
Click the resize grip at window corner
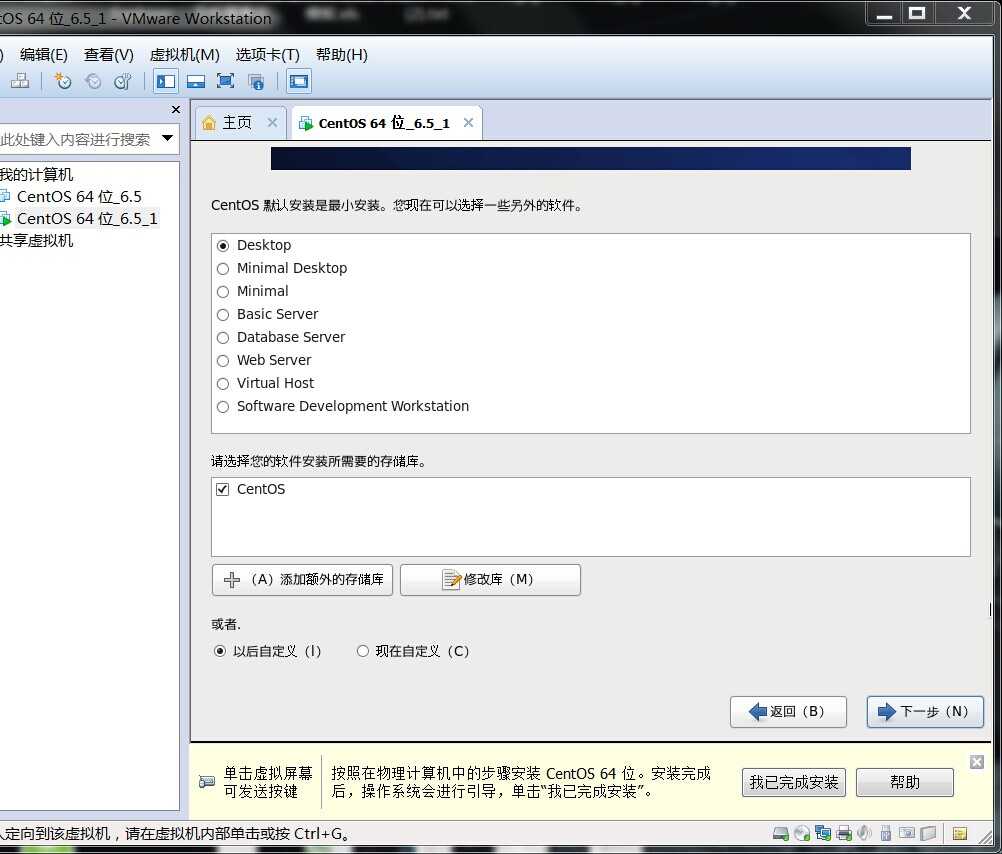click(985, 835)
